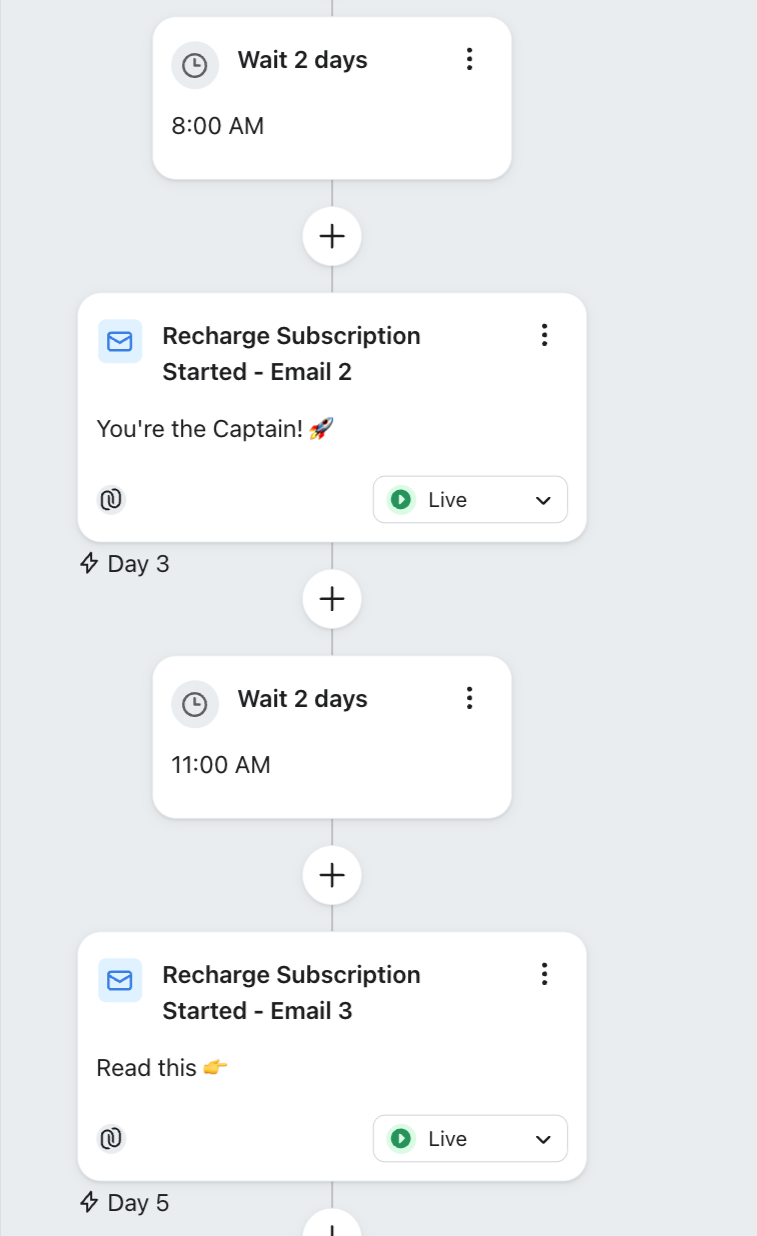Open the Live status dropdown for Email 2
Image resolution: width=757 pixels, height=1236 pixels.
click(x=470, y=500)
